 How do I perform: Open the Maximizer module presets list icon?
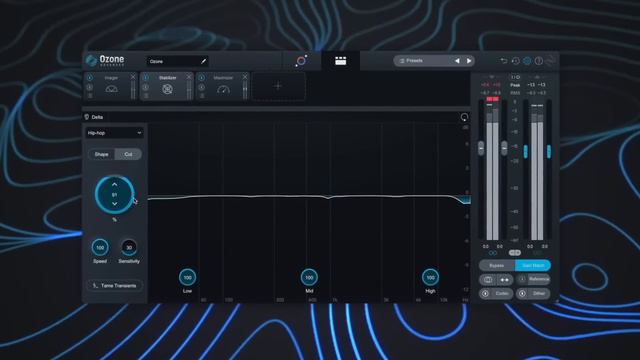click(x=202, y=96)
